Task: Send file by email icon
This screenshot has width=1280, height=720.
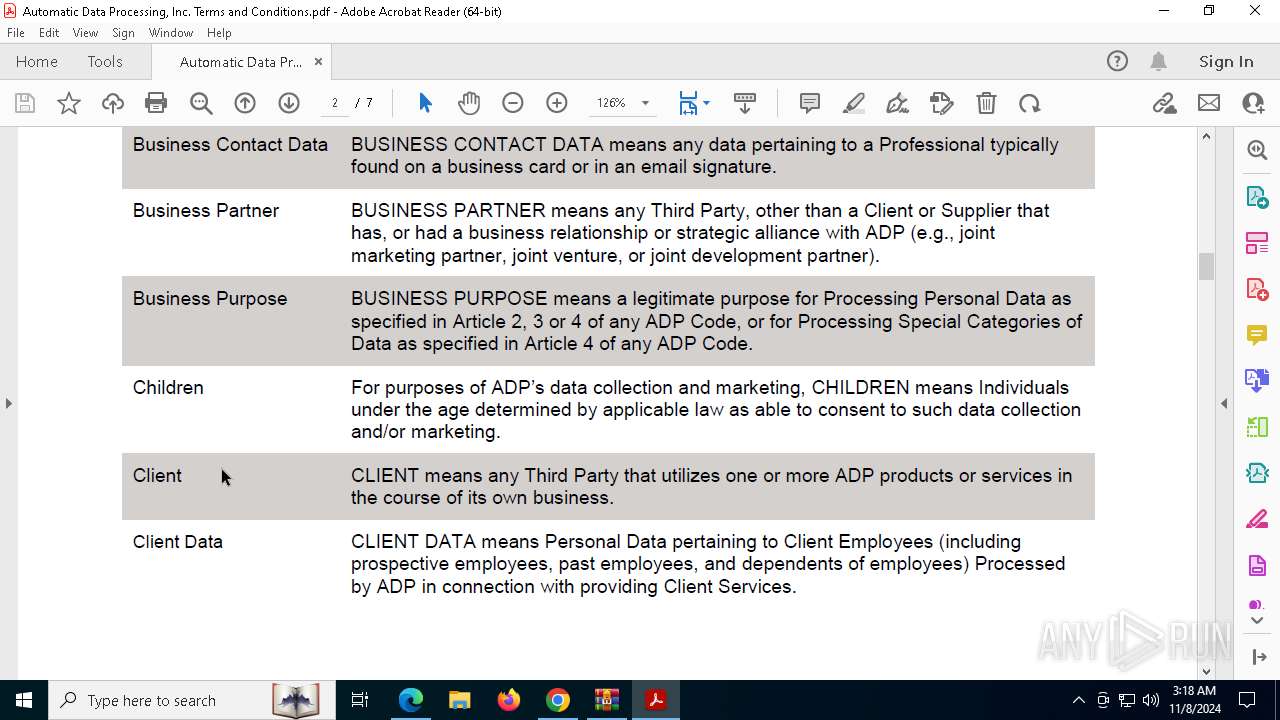Action: point(1209,103)
